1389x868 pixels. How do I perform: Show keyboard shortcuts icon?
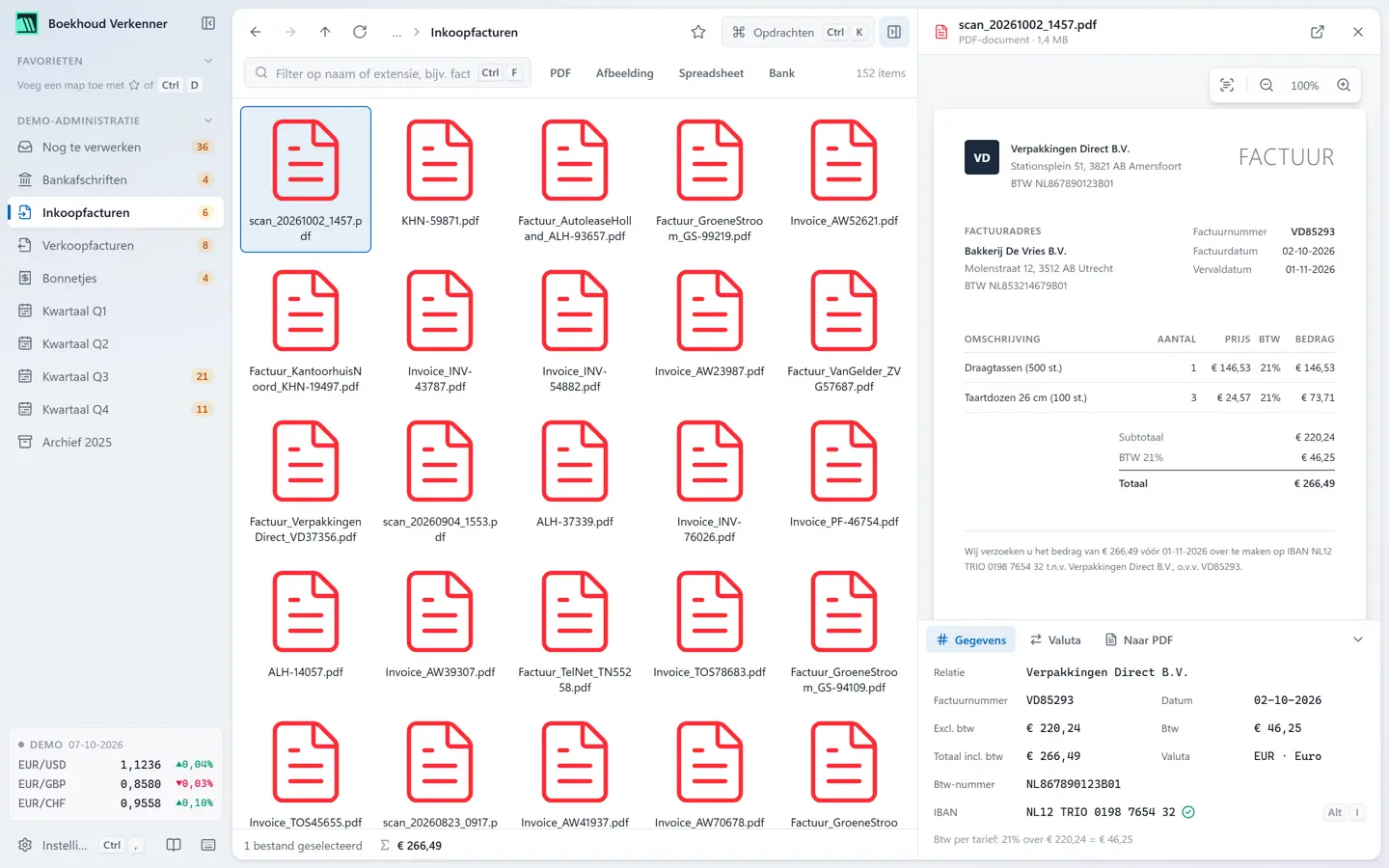coord(208,845)
